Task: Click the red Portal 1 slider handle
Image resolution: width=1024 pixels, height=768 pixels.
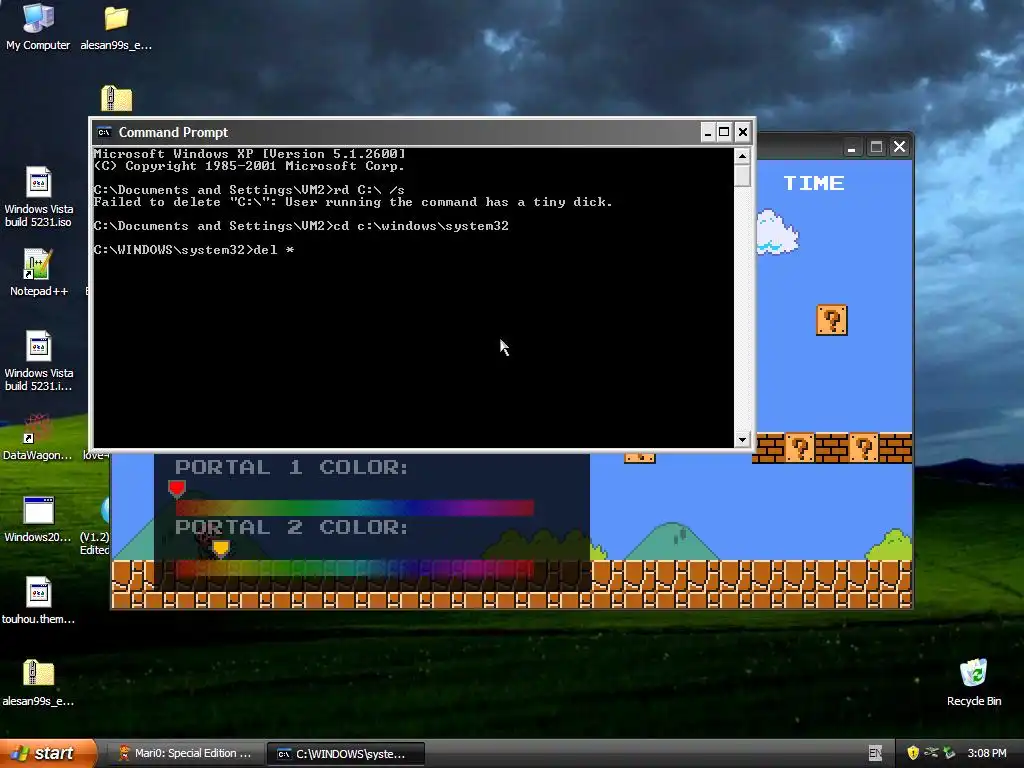Action: point(176,488)
